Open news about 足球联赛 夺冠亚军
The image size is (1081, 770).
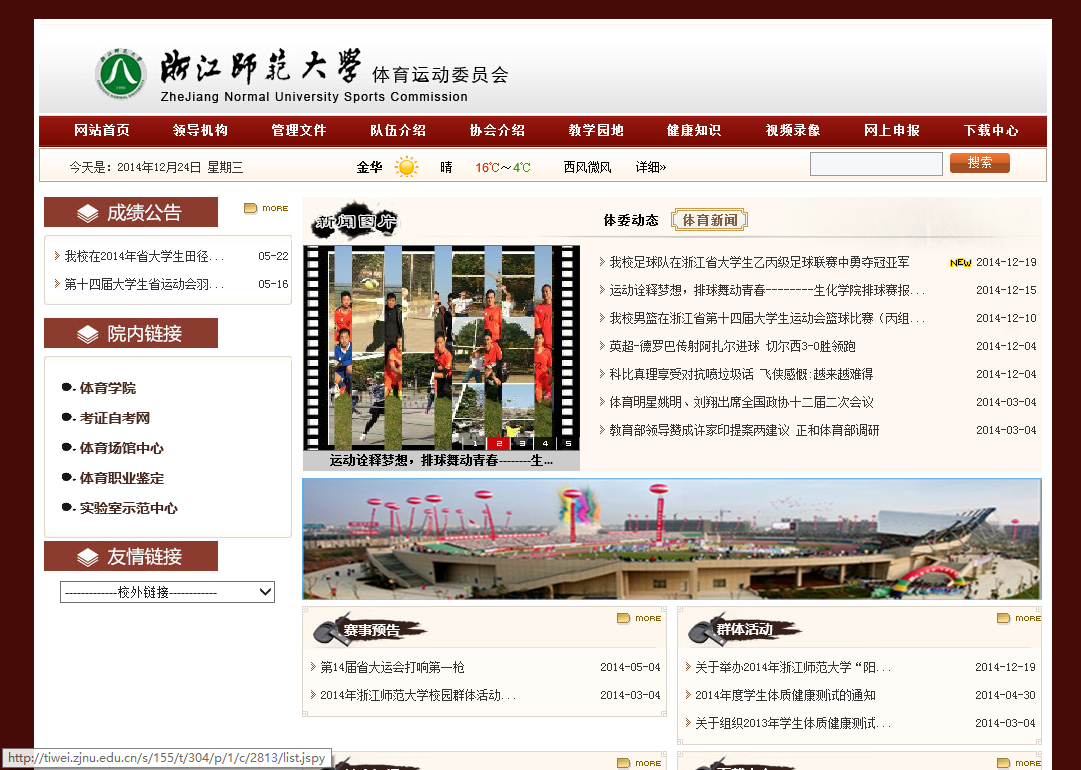click(759, 262)
